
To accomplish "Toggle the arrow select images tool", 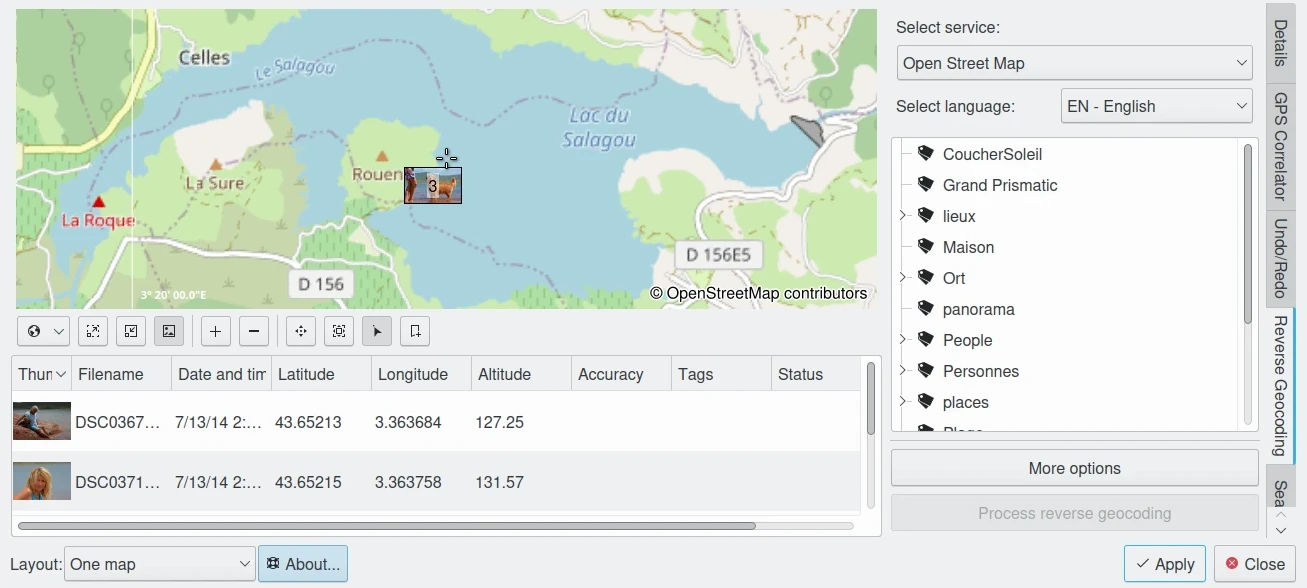I will [x=377, y=331].
